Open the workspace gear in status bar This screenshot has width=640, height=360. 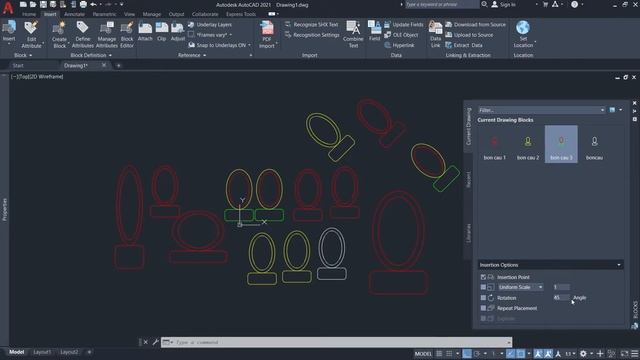coord(583,353)
